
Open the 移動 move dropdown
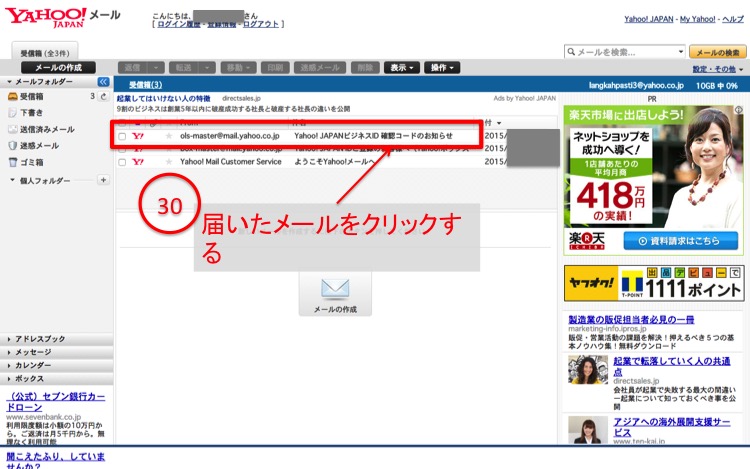(x=239, y=68)
